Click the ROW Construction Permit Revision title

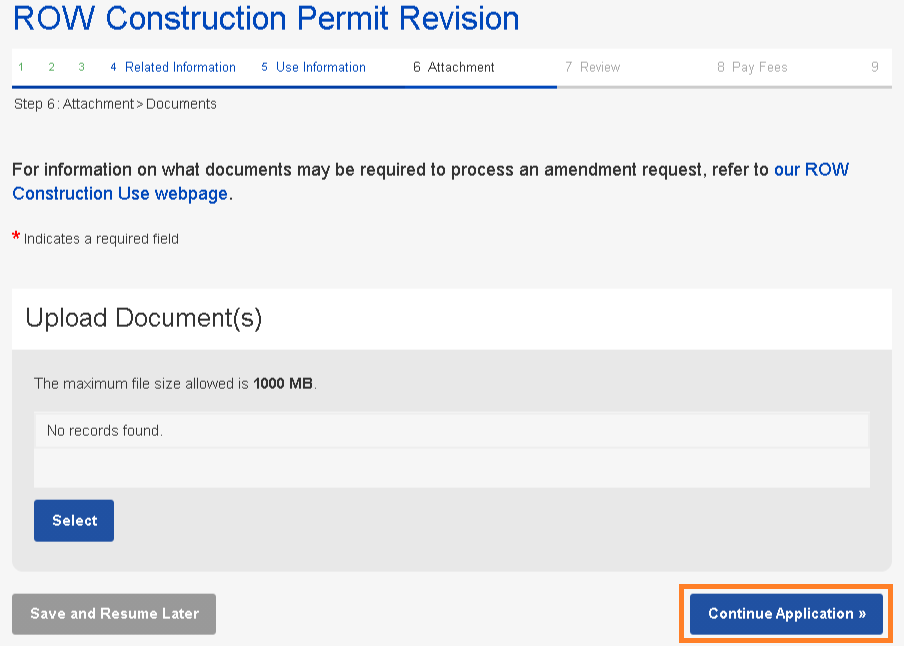click(266, 18)
